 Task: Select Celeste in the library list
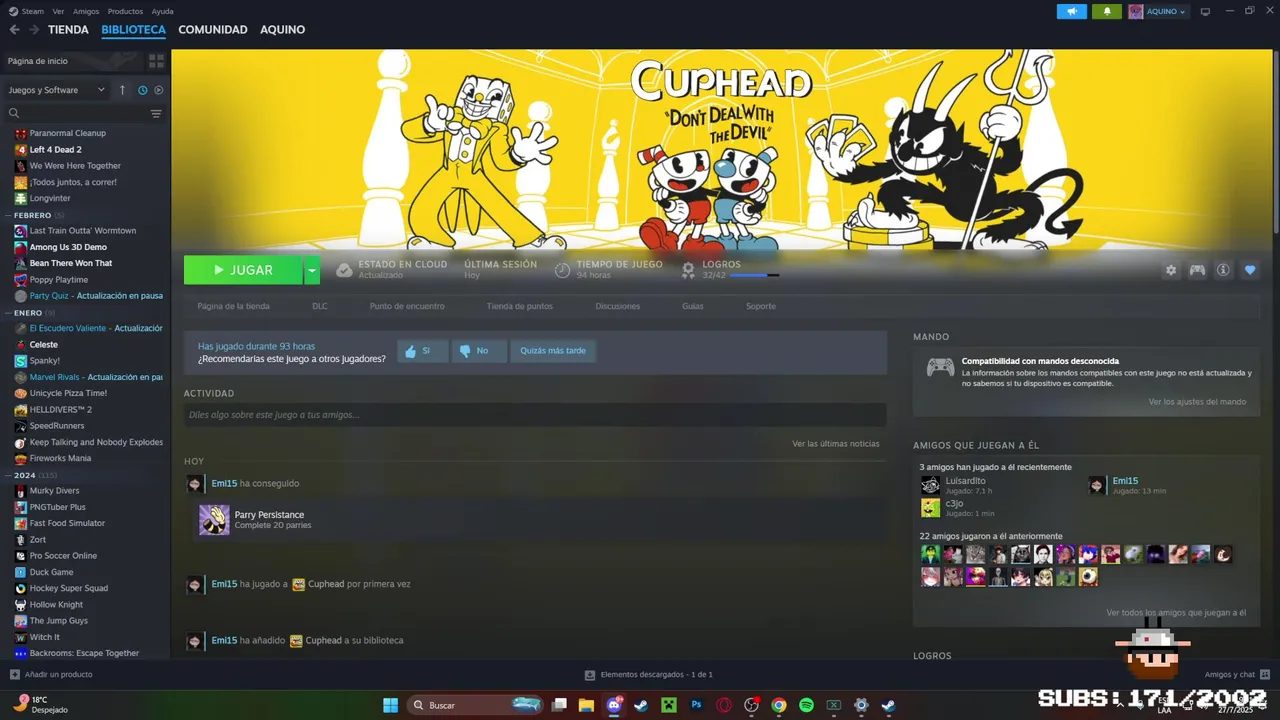tap(44, 345)
